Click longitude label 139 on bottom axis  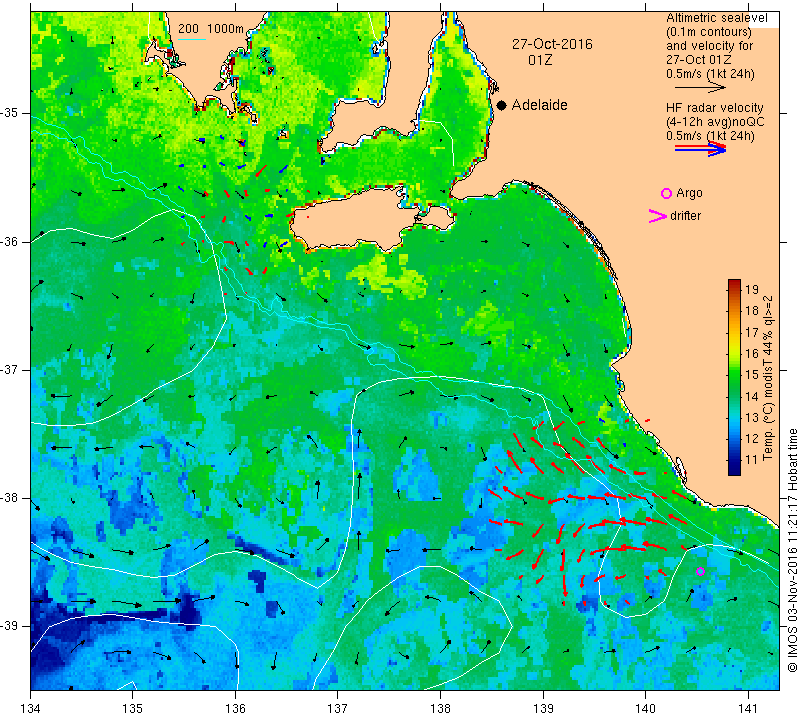543,709
